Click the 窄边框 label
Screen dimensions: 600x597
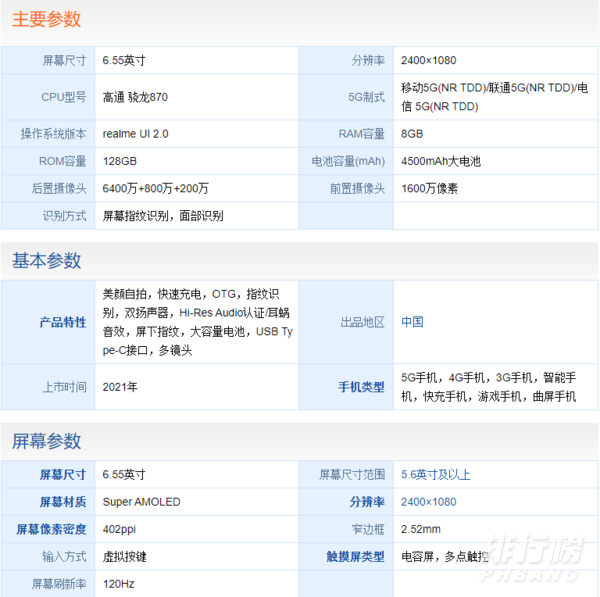click(x=368, y=529)
